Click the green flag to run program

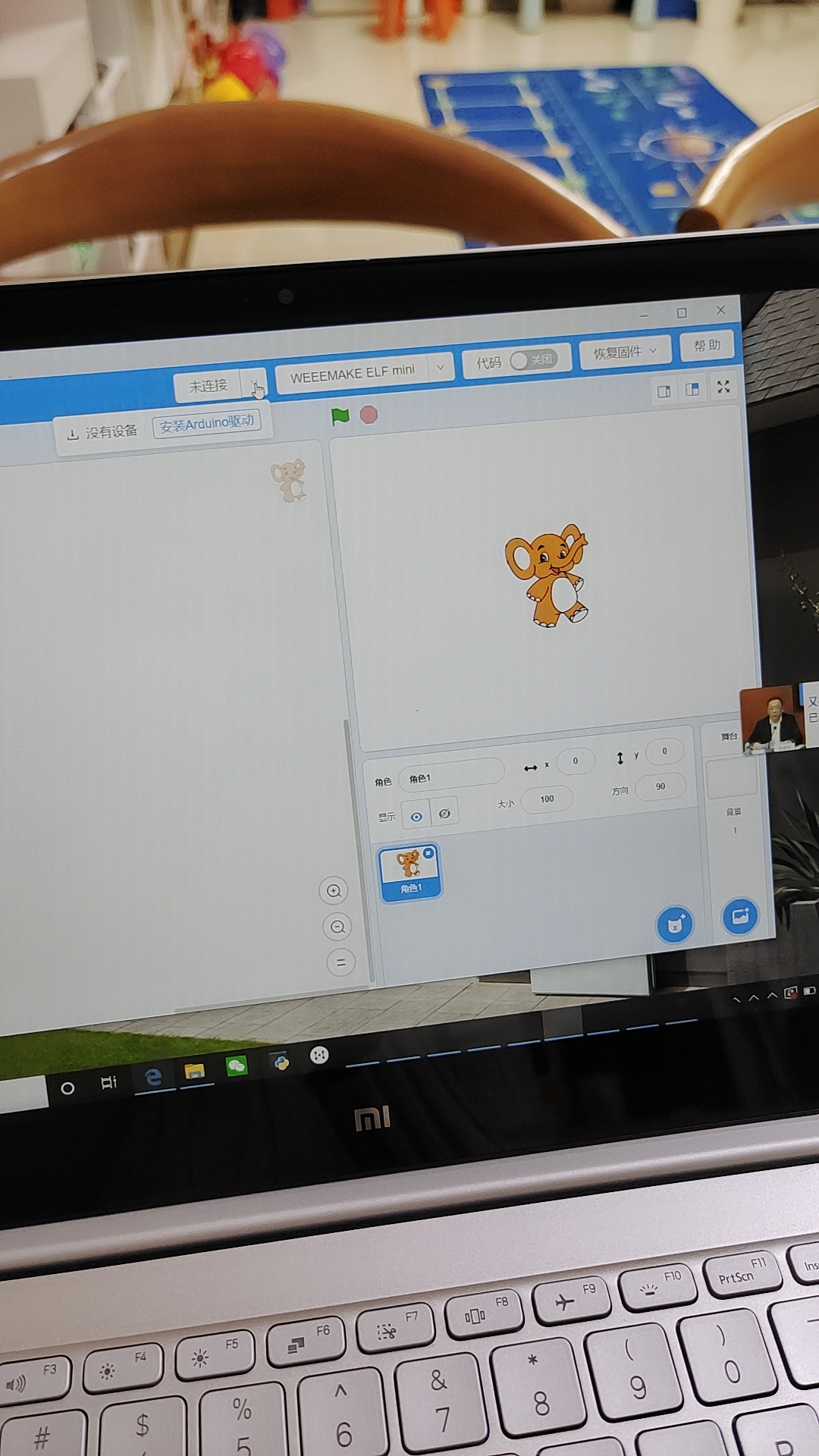[x=340, y=416]
